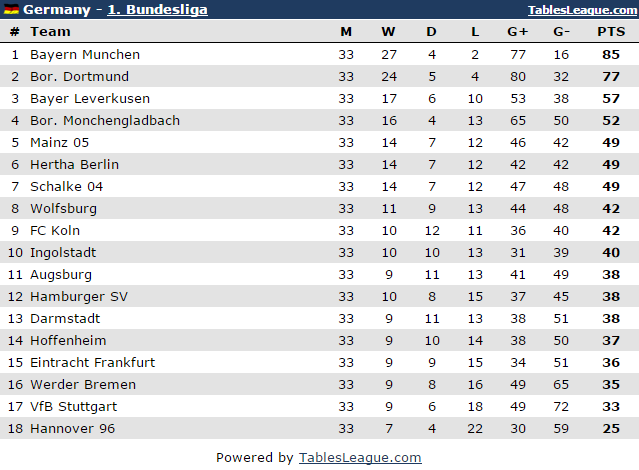Select the Mainz 05 row
This screenshot has height=470, width=639.
click(x=59, y=142)
